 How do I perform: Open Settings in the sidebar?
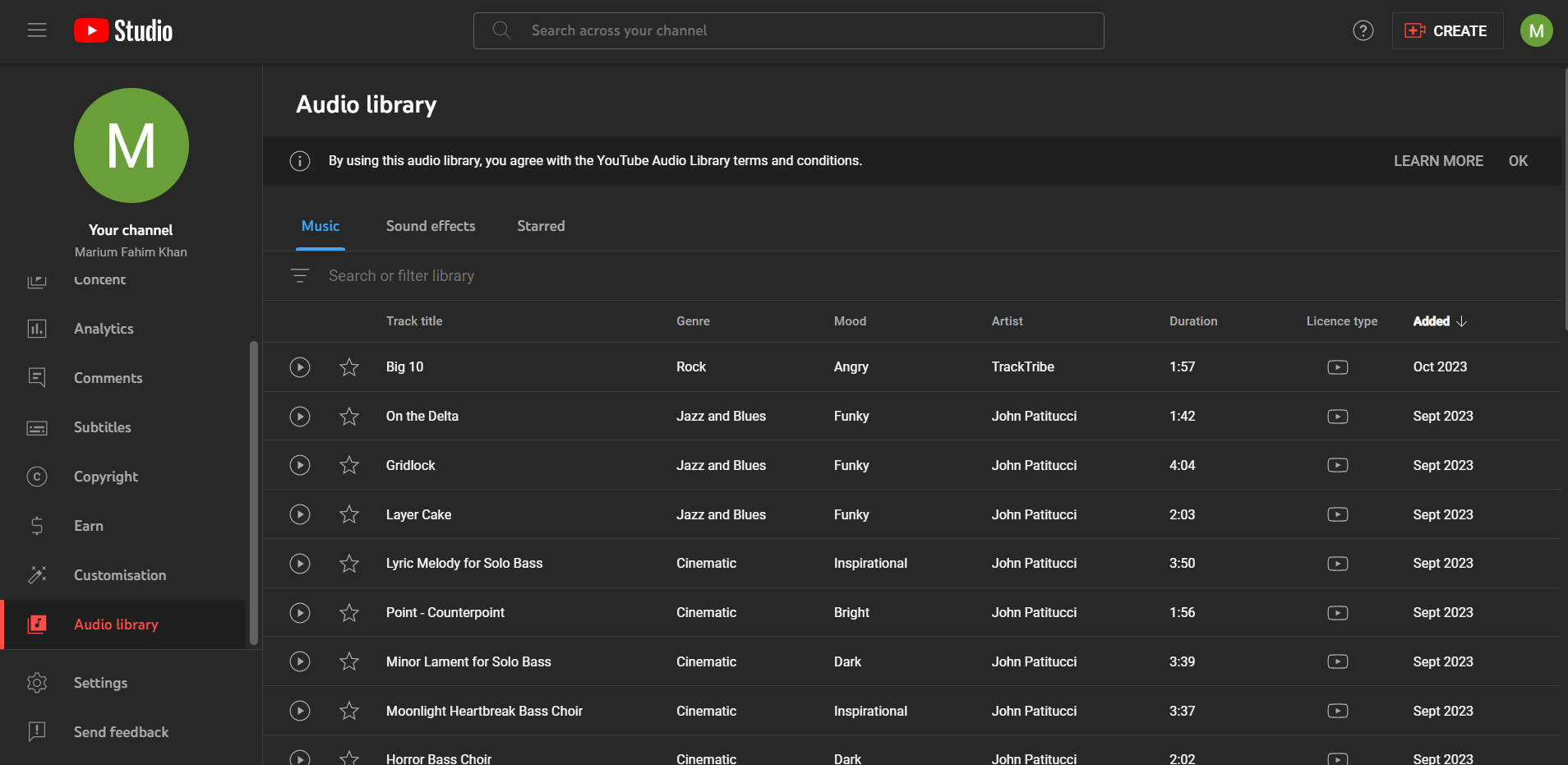(x=100, y=683)
